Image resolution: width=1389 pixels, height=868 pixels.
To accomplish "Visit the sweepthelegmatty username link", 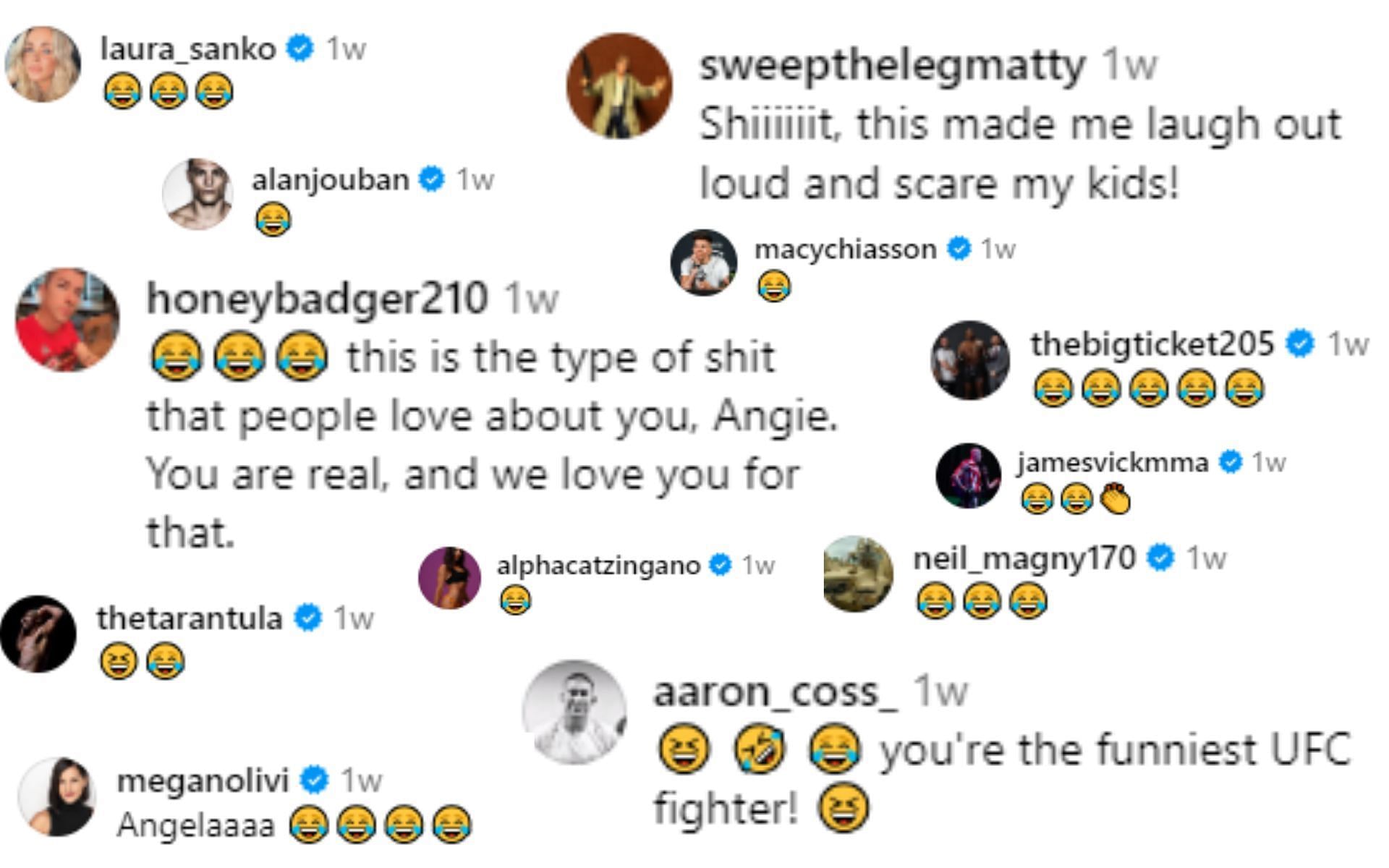I will 892,65.
